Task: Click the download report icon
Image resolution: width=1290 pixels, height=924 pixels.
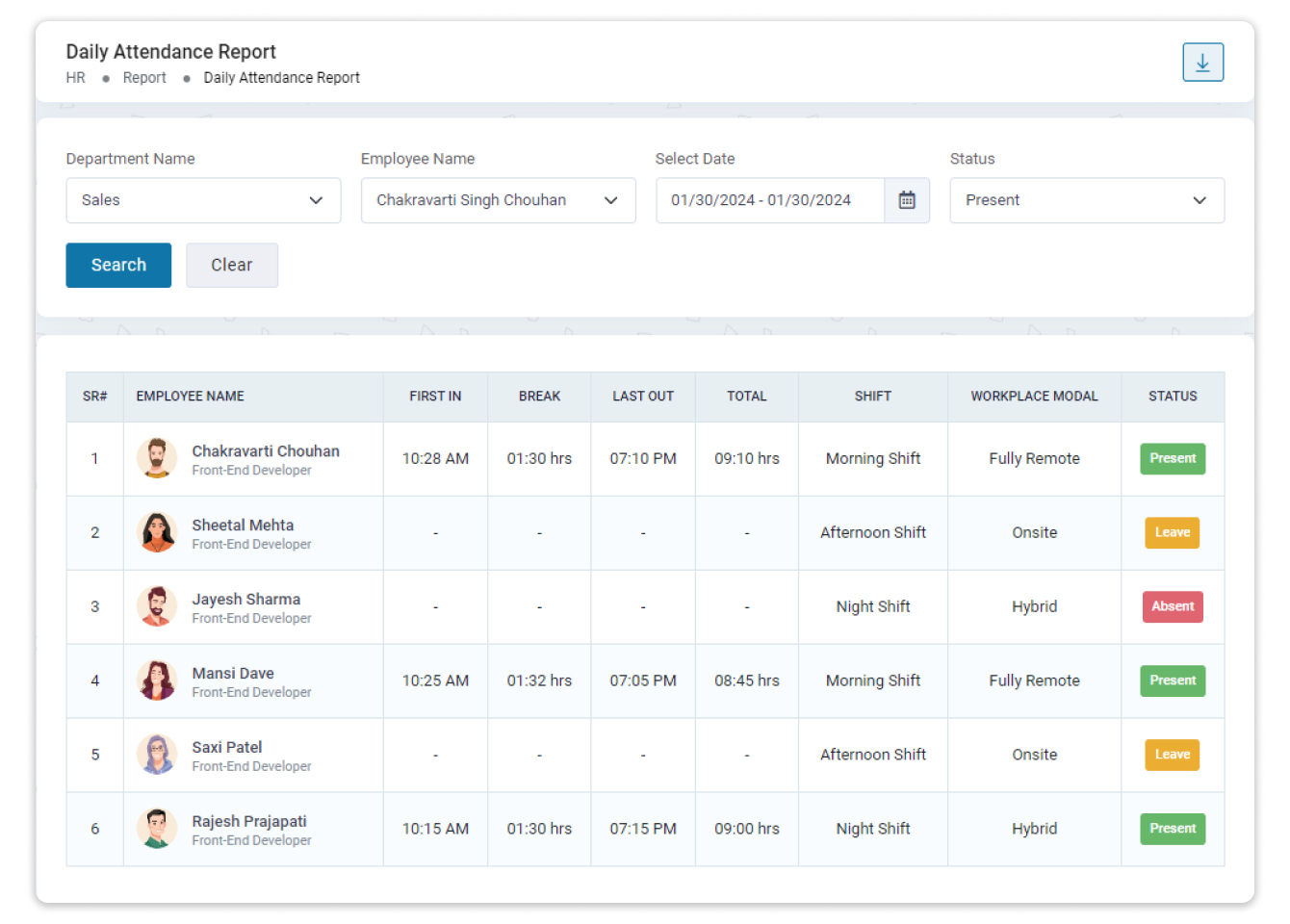Action: click(1202, 63)
